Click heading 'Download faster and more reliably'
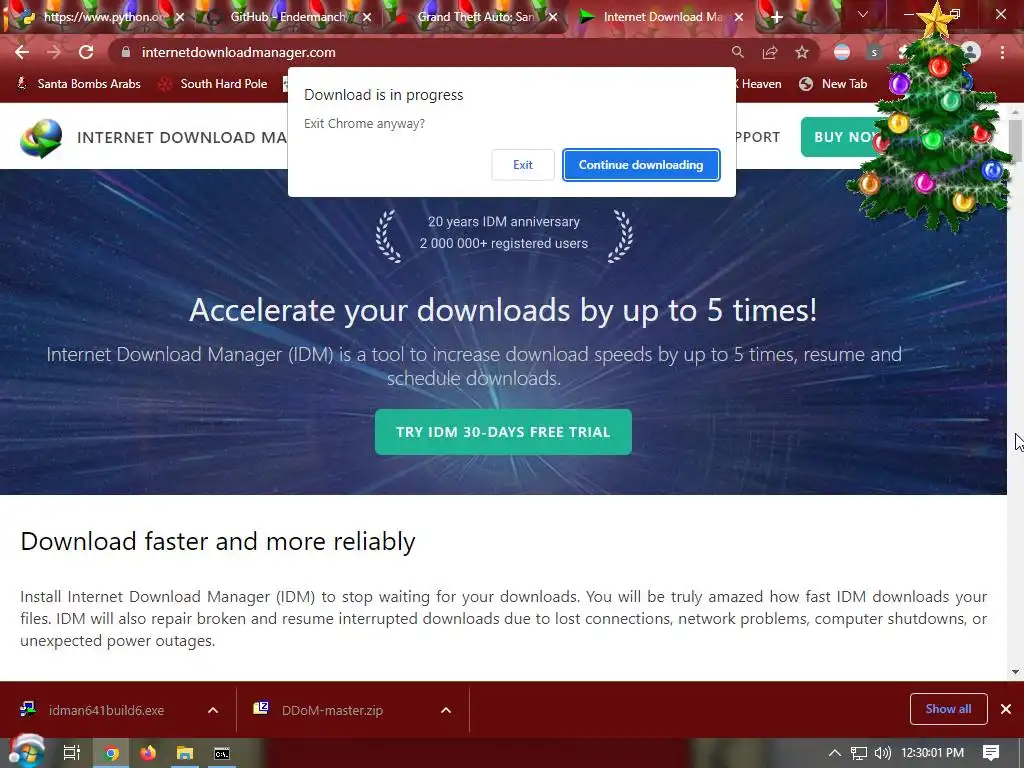Screen dimensions: 1024x768 [217, 541]
